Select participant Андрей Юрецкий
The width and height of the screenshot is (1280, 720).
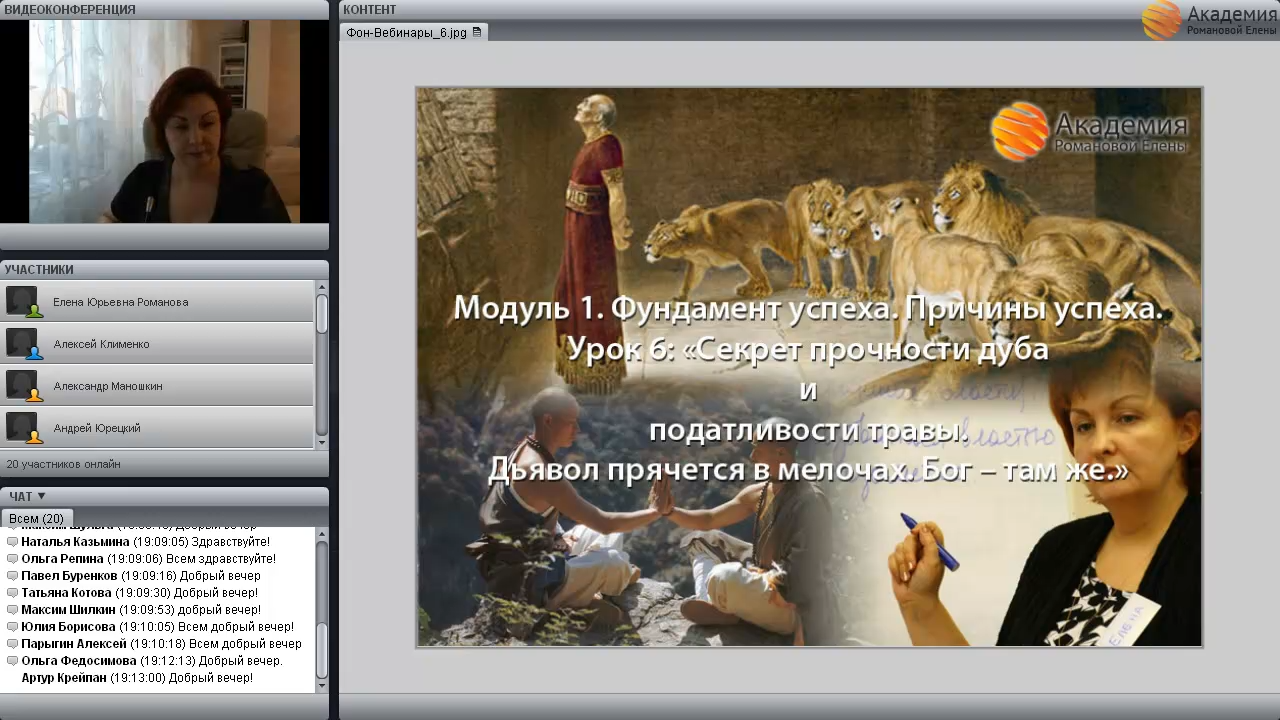[158, 427]
